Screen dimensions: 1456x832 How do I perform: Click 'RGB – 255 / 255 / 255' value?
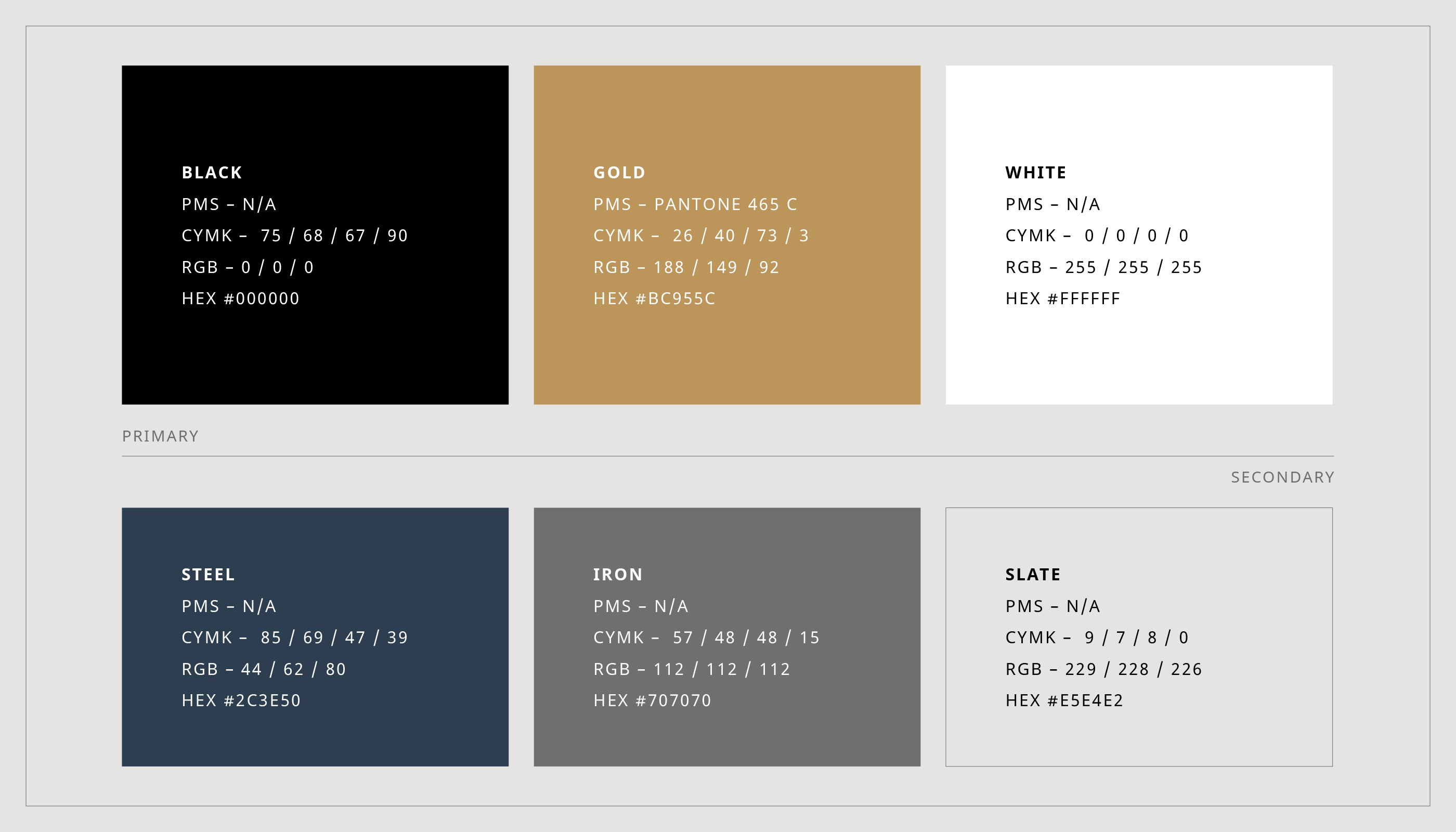[x=1103, y=267]
